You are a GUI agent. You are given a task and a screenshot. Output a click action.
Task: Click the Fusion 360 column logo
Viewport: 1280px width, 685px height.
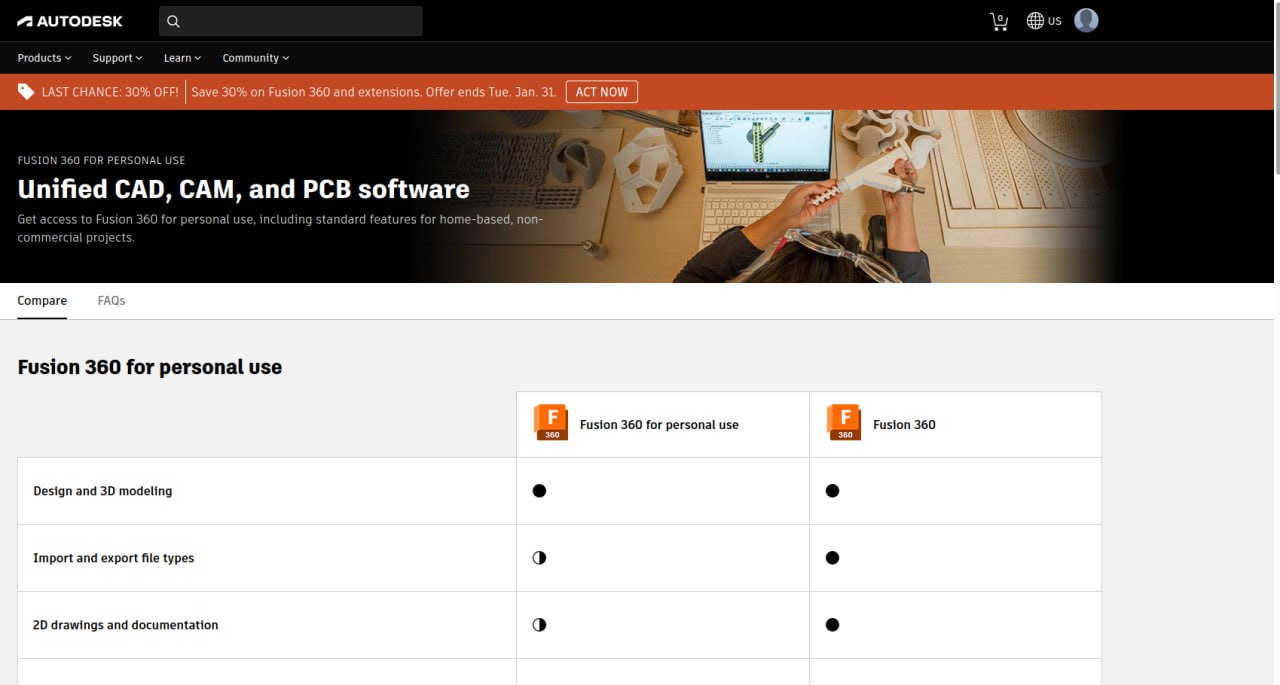click(843, 423)
